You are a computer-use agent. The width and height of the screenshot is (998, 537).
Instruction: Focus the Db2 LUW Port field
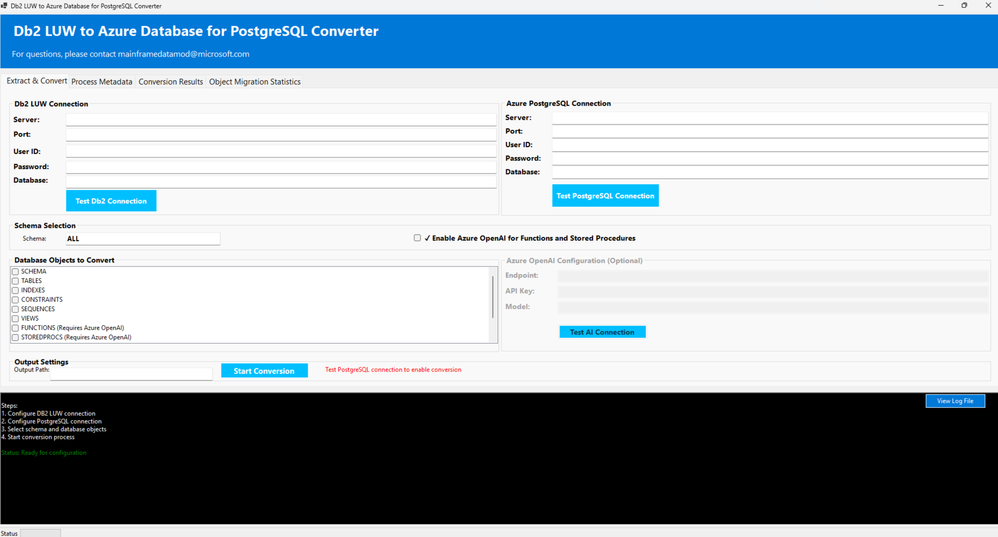[x=281, y=135]
